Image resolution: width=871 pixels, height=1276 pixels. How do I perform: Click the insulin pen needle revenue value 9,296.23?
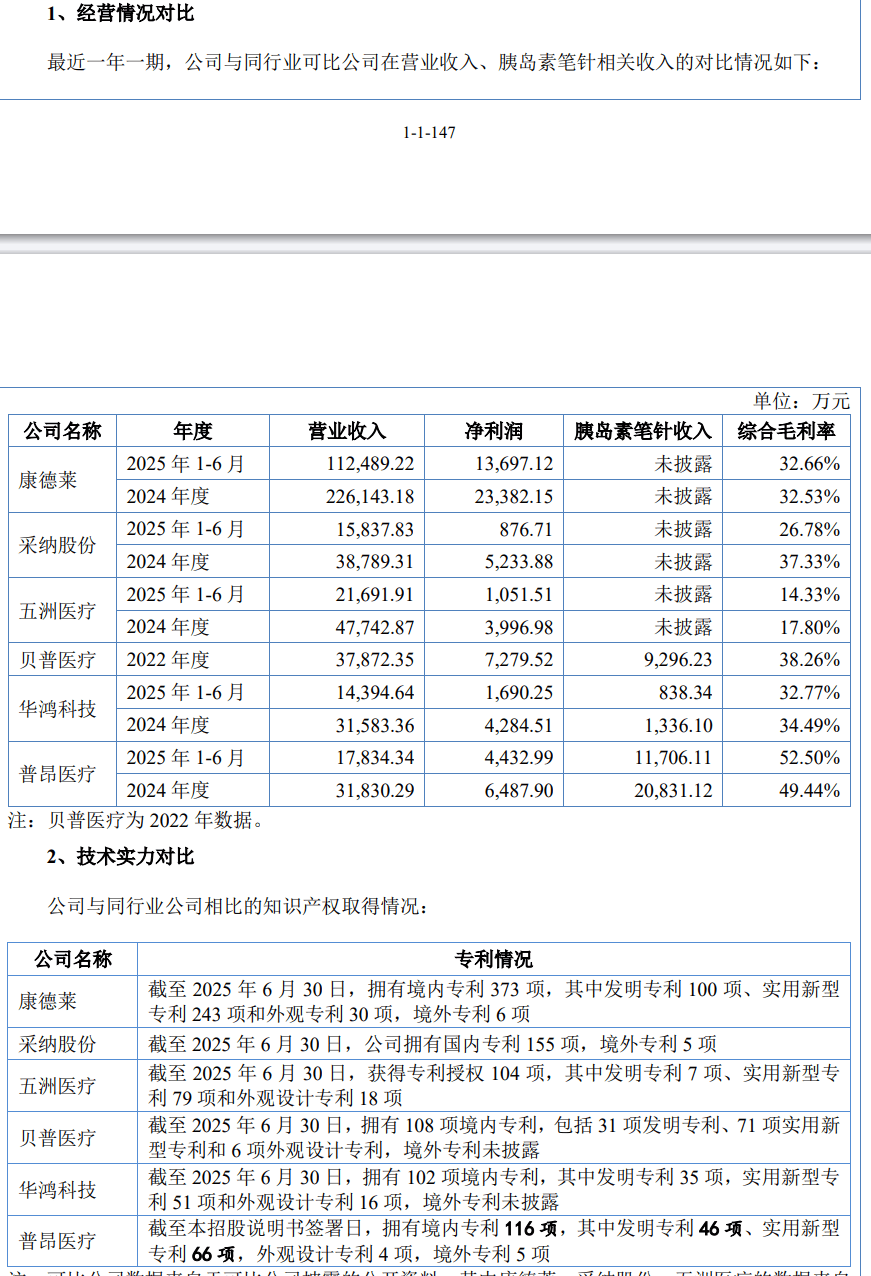[673, 660]
